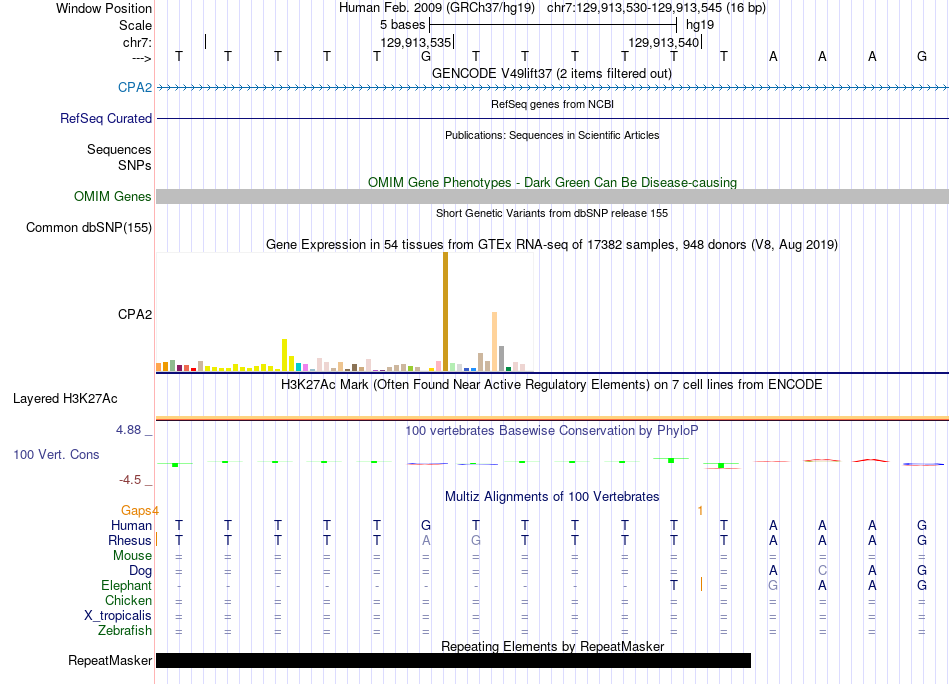This screenshot has width=950, height=684.
Task: Click the Short Genetic Variants dbSNP title
Action: click(x=552, y=213)
